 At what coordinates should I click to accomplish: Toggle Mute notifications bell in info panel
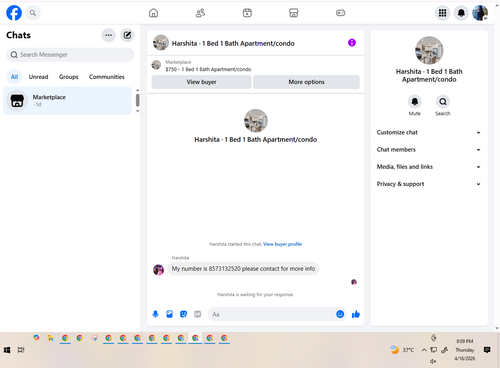point(415,102)
